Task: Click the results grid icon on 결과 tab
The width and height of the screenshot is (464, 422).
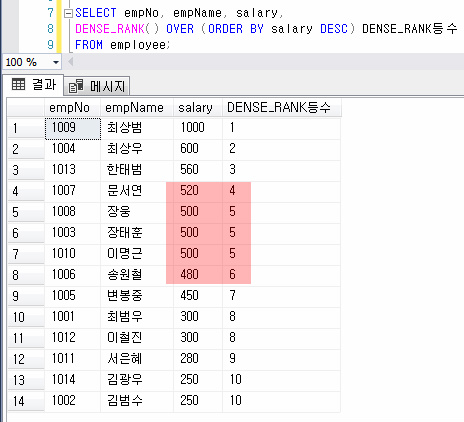Action: (18, 84)
